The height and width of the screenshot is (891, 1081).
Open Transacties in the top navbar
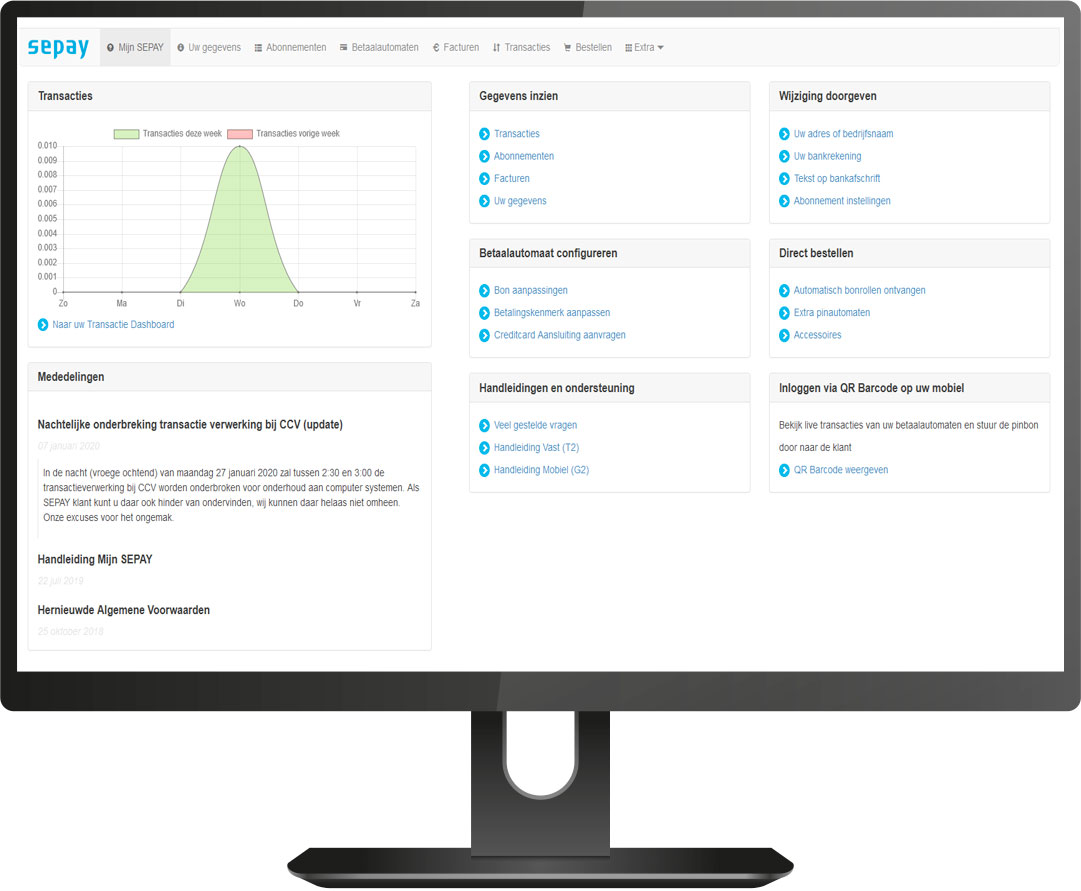coord(521,48)
